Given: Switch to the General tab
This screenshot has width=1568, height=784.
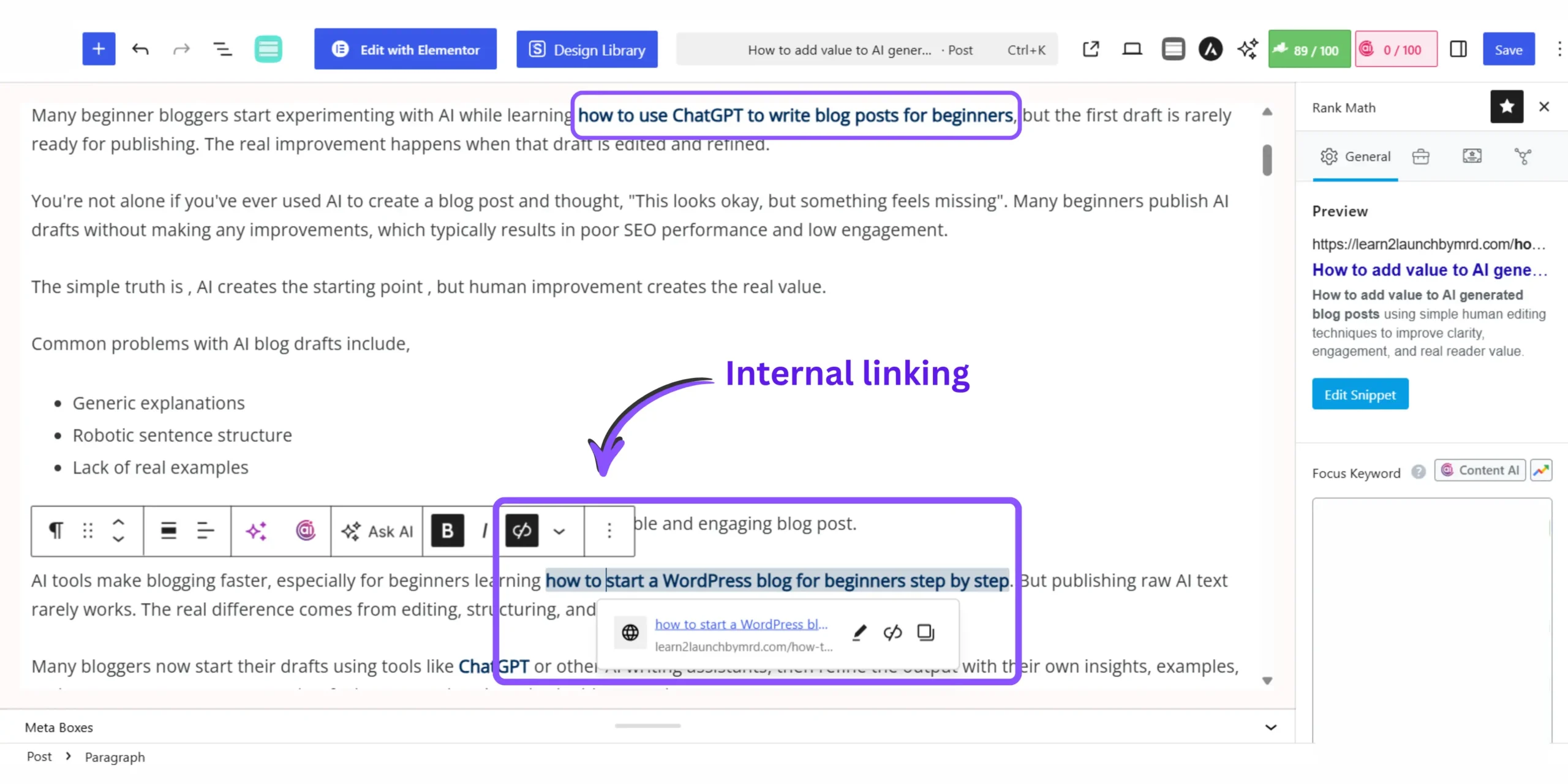Looking at the screenshot, I should point(1355,157).
